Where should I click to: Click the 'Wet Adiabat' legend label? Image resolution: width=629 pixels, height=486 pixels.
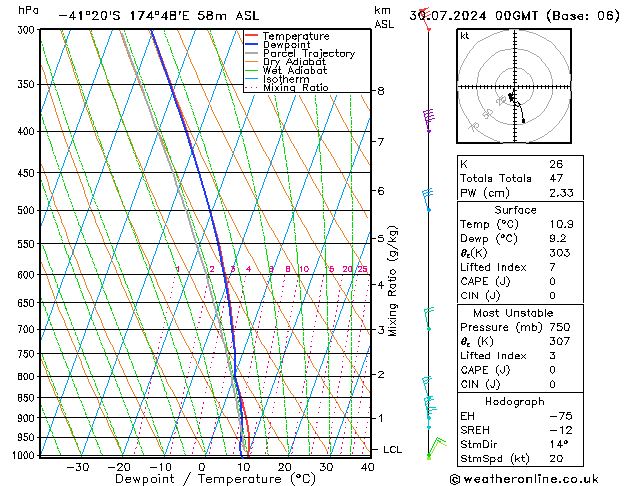tap(295, 70)
